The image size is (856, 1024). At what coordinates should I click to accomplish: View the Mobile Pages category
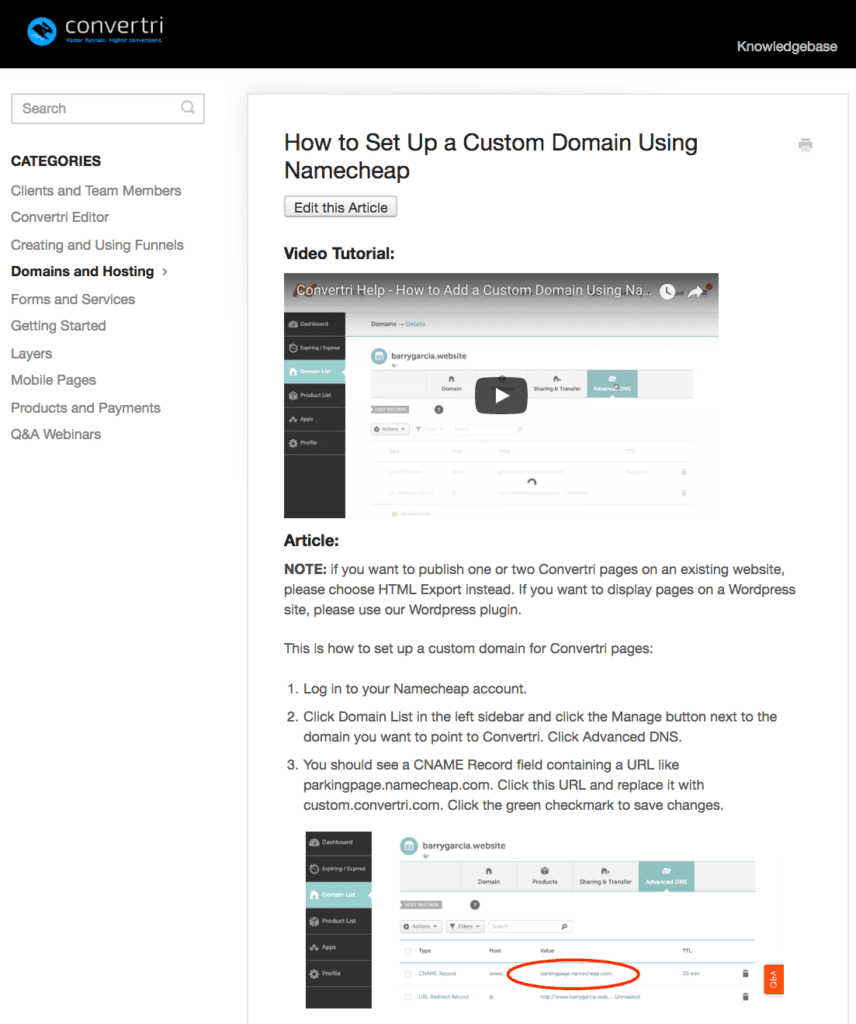pos(54,379)
